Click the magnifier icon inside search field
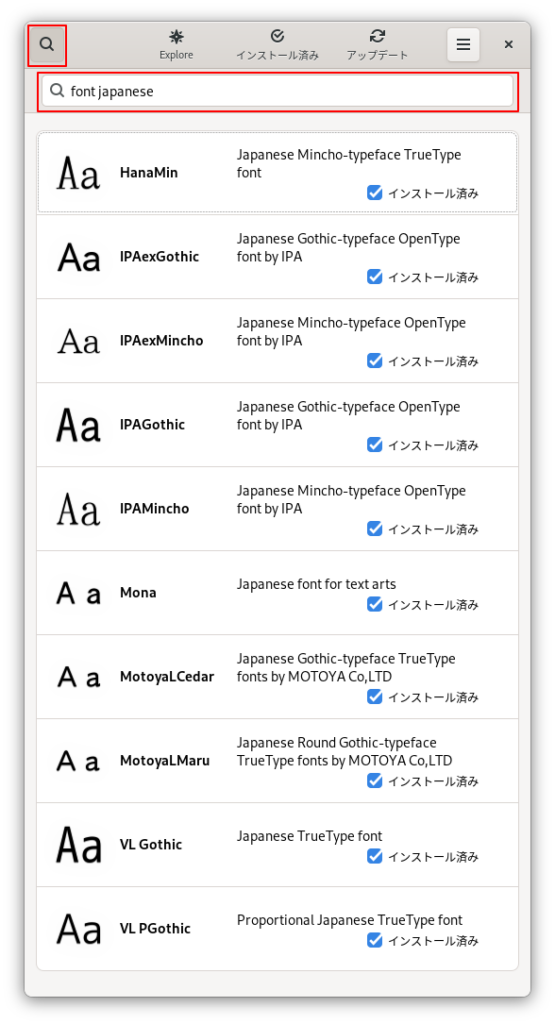 57,91
